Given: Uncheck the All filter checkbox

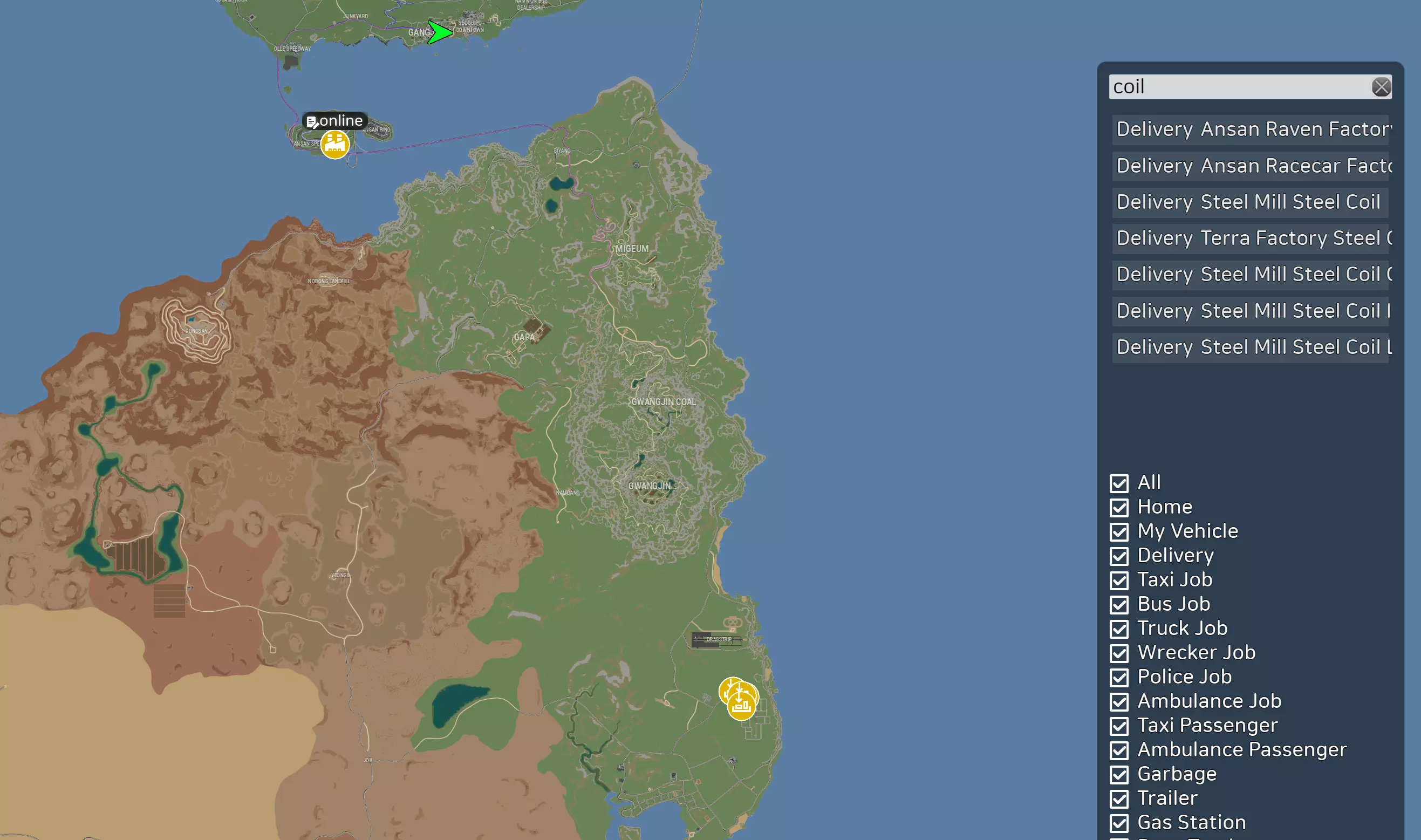Looking at the screenshot, I should pyautogui.click(x=1119, y=483).
